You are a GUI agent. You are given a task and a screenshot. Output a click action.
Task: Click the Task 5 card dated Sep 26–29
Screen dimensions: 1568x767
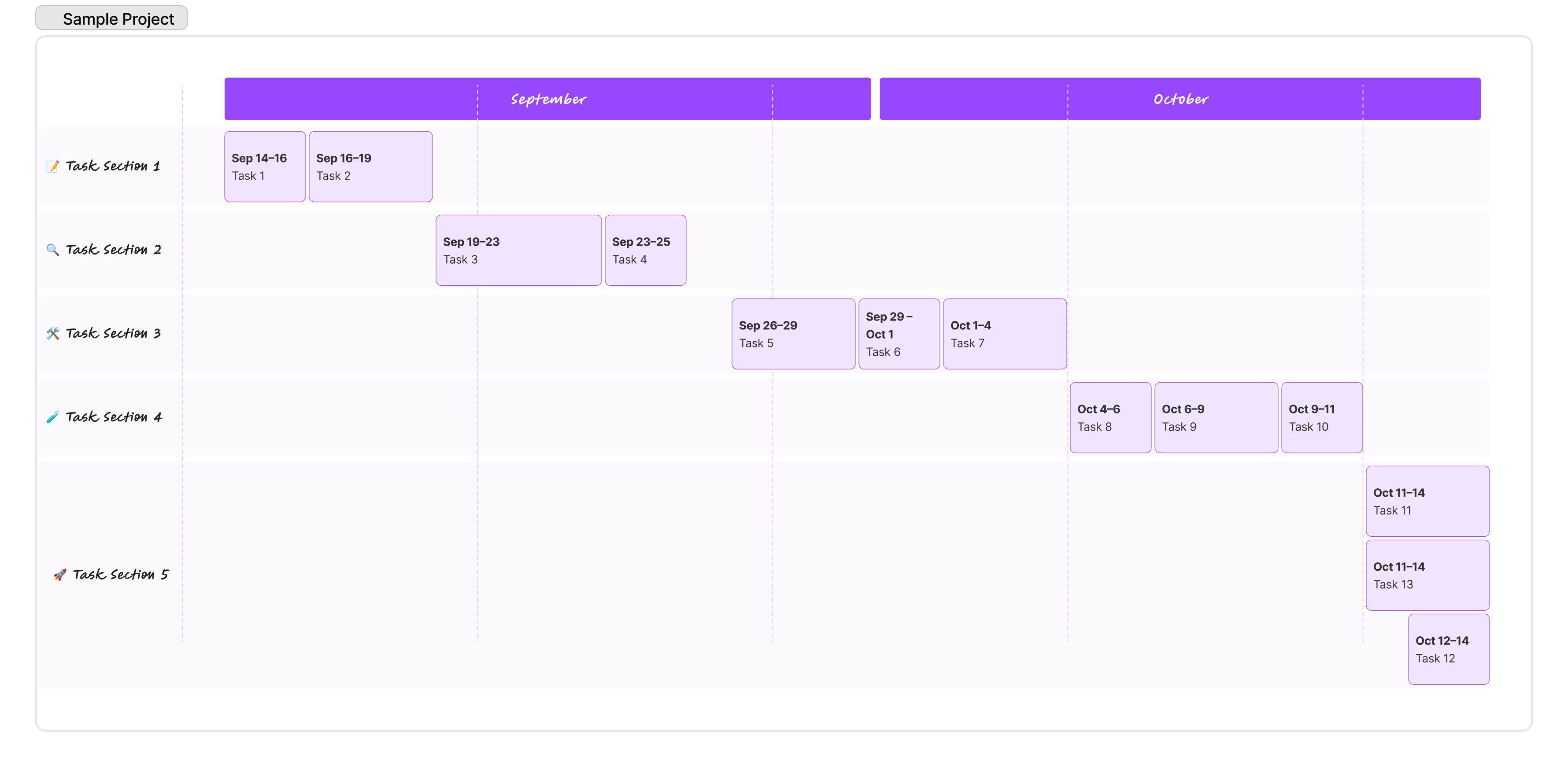[x=793, y=333]
